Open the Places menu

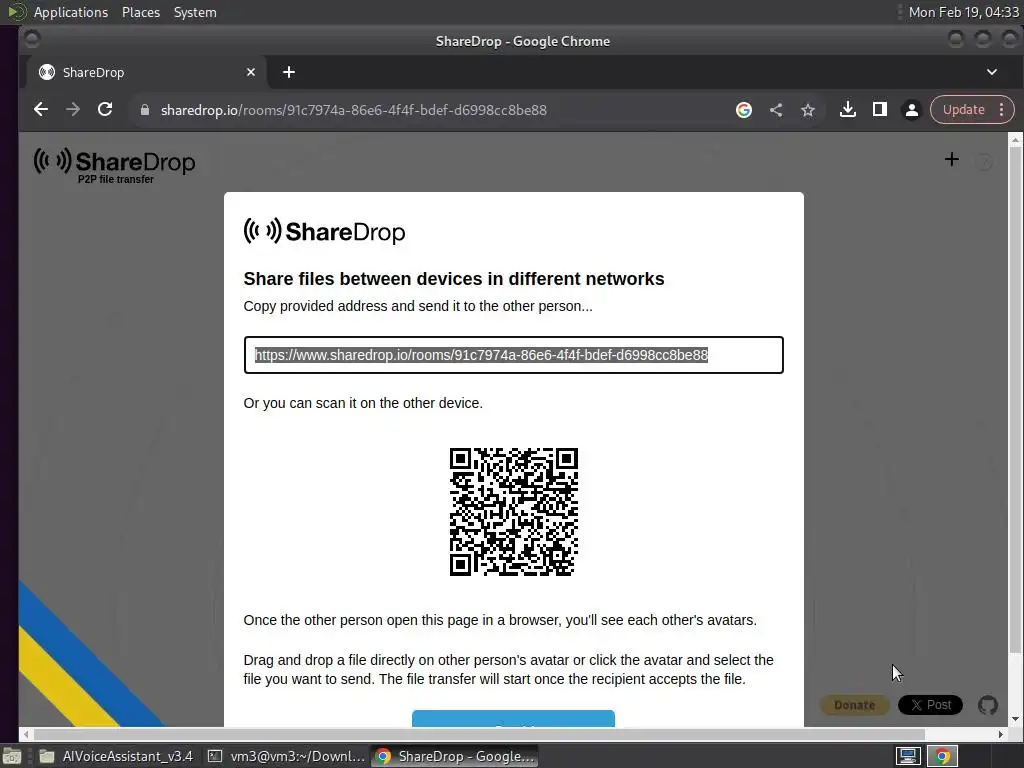[x=140, y=12]
